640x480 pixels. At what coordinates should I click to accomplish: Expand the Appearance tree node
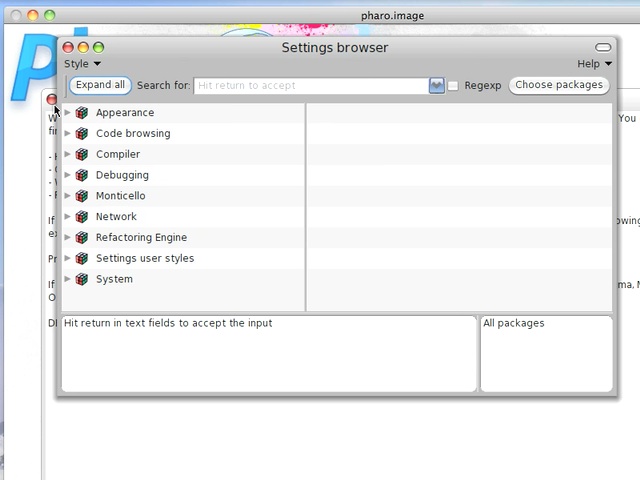[68, 112]
